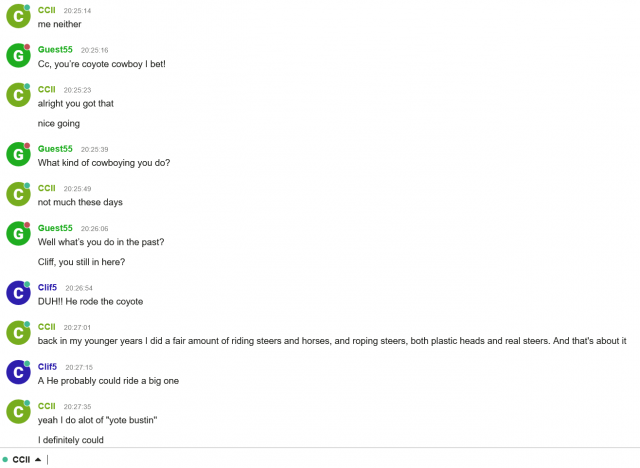Click Clif5 avatar at the 20:27:15 message

coord(18,372)
